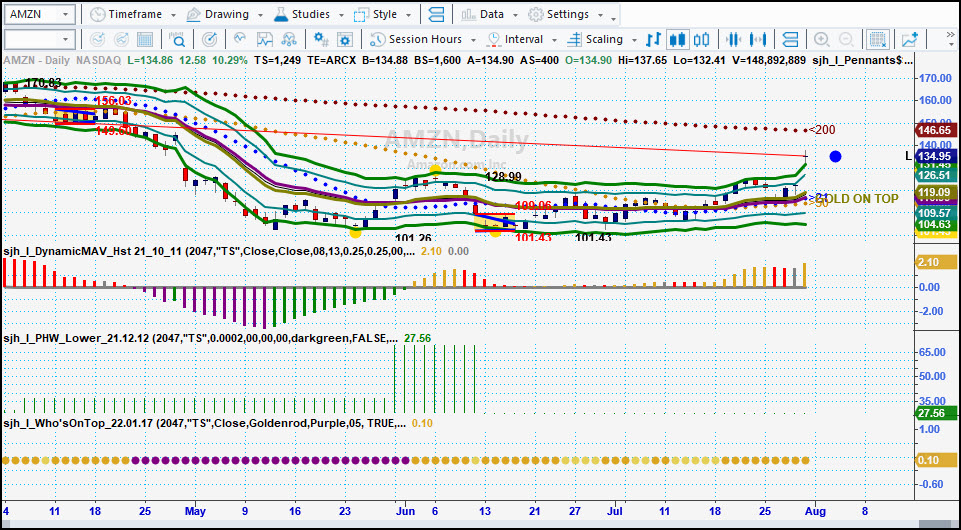The height and width of the screenshot is (530, 961).
Task: Expand the Interval dropdown arrow
Action: 554,40
